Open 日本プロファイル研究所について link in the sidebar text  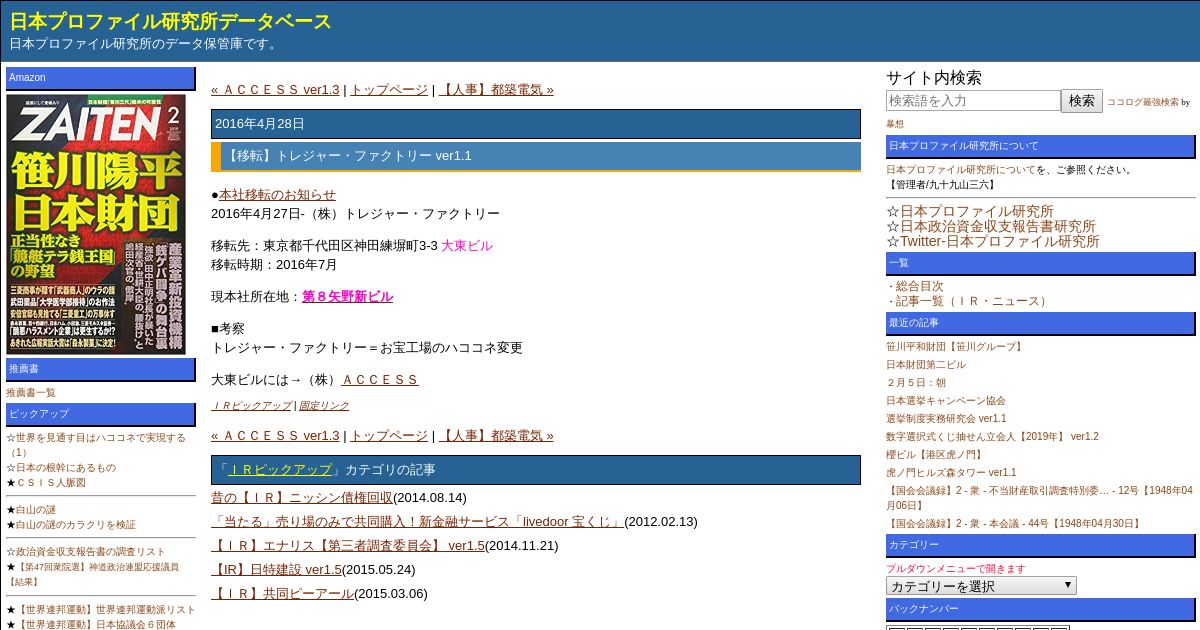click(961, 169)
